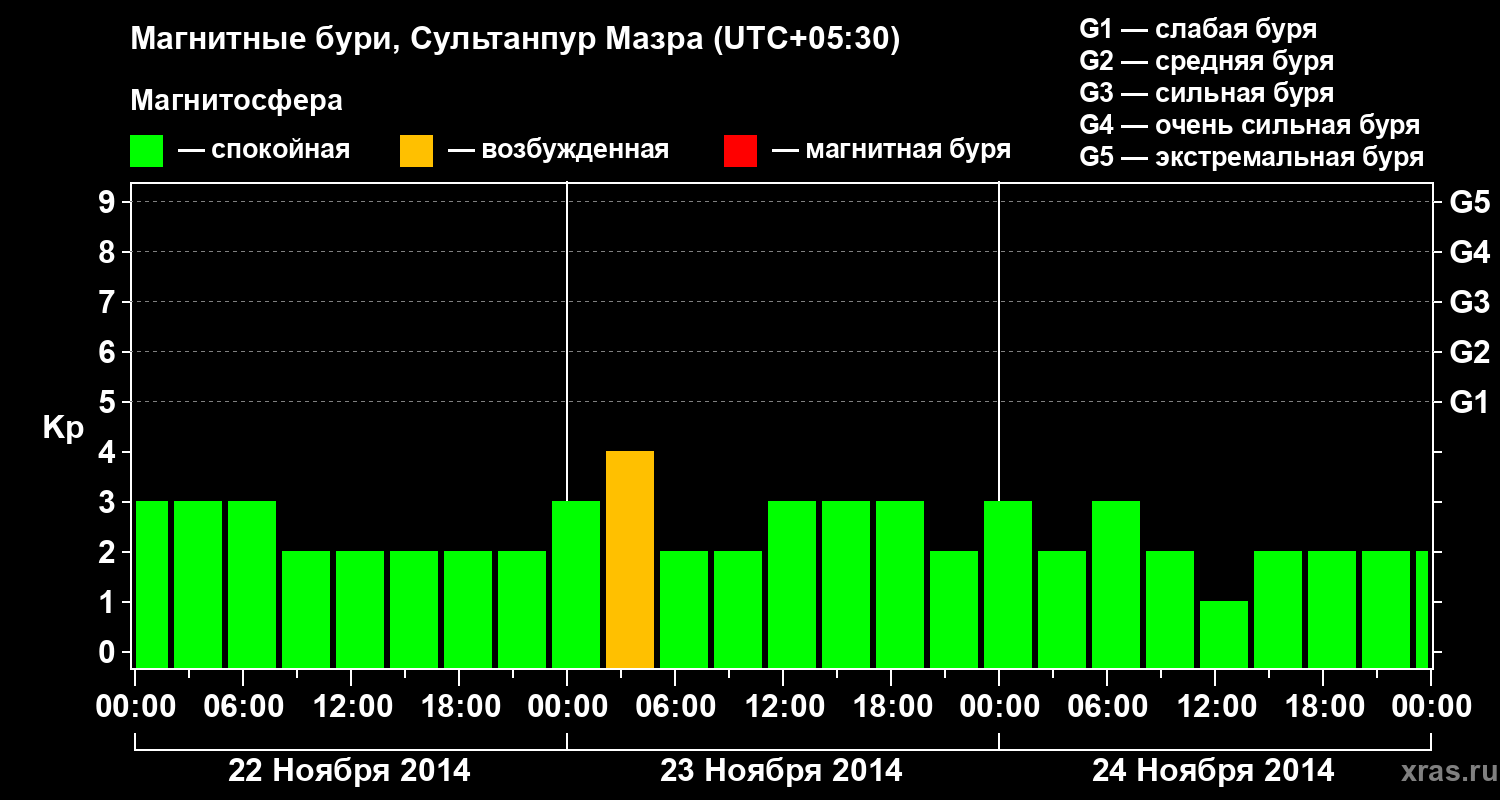This screenshot has width=1500, height=800.
Task: Click the 'G1' right axis label
Action: click(x=1470, y=403)
